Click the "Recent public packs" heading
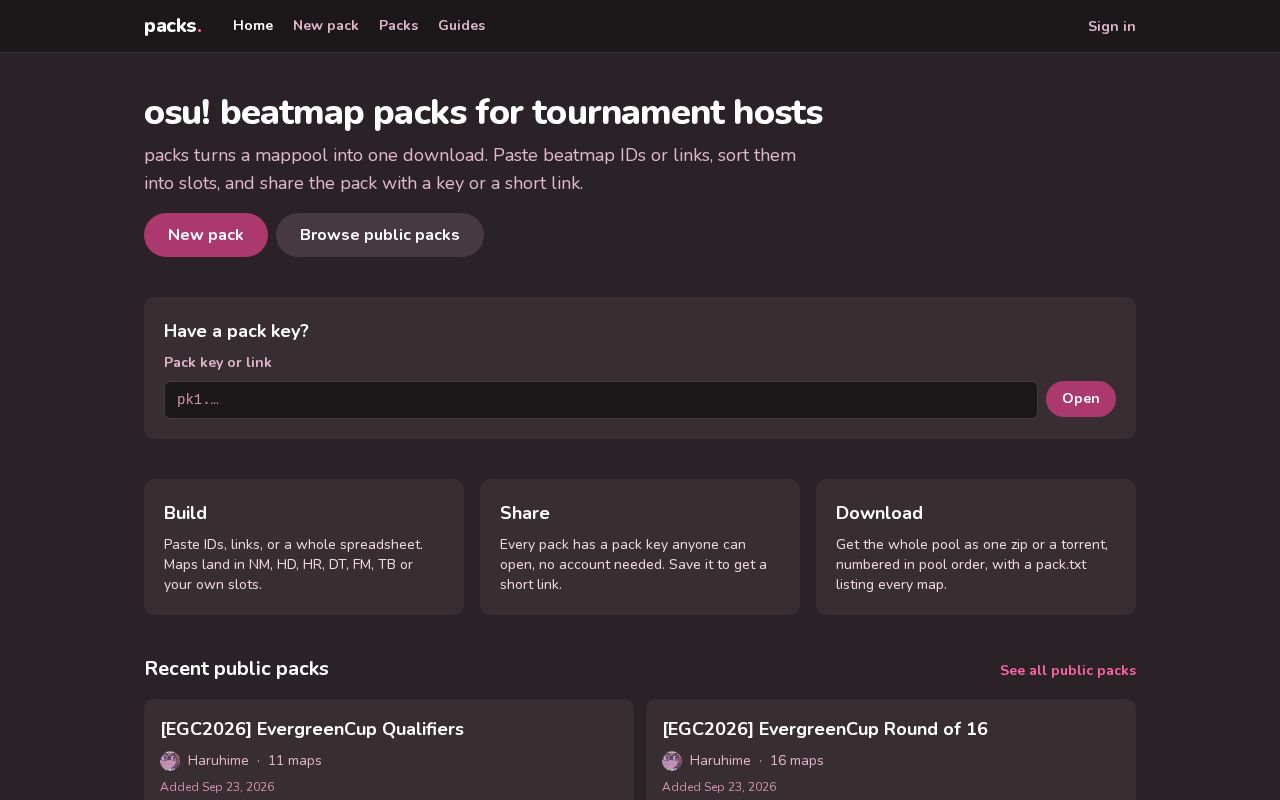Viewport: 1280px width, 800px height. (236, 669)
